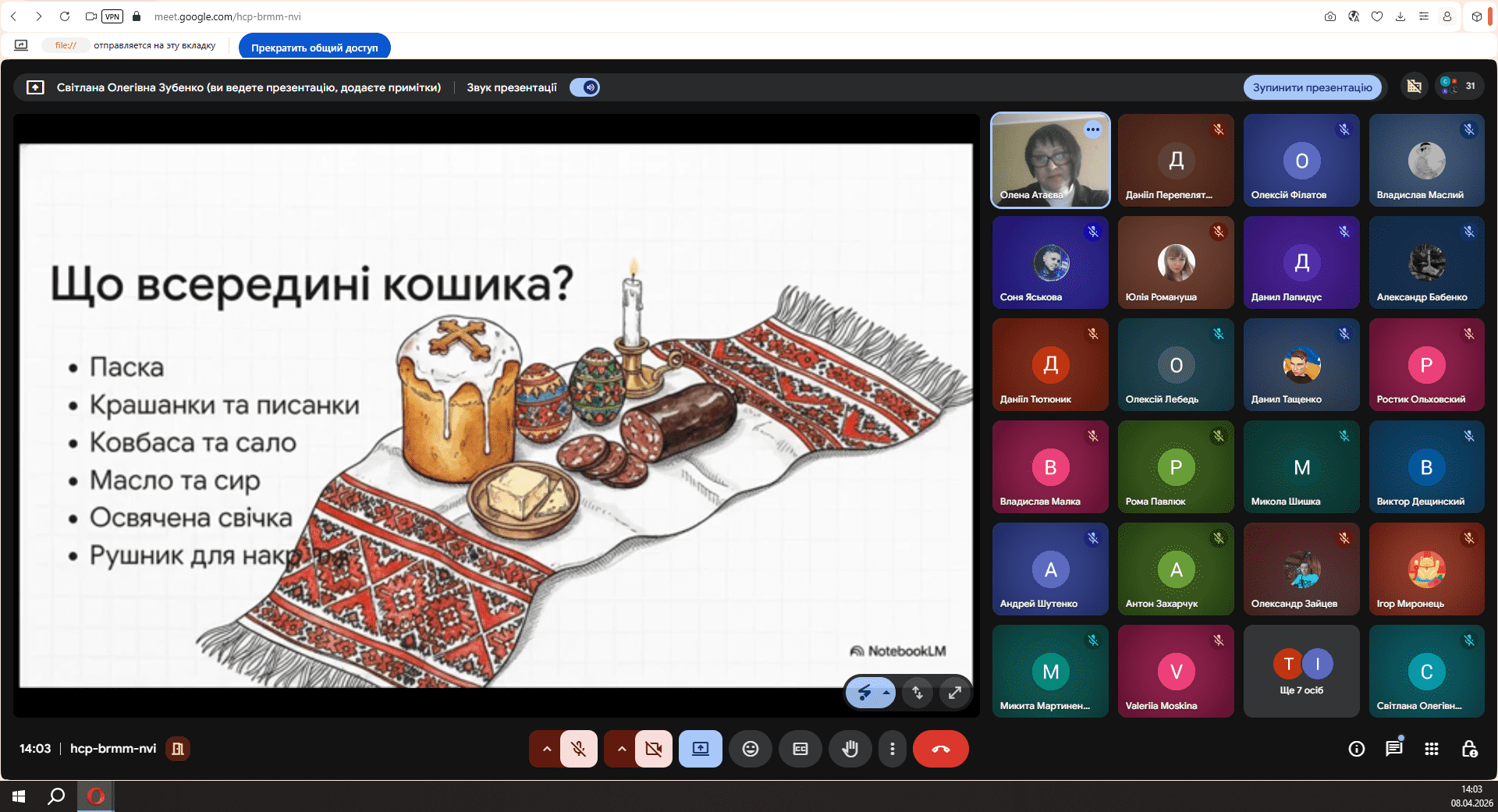Open Windows search on the taskbar

coord(56,796)
